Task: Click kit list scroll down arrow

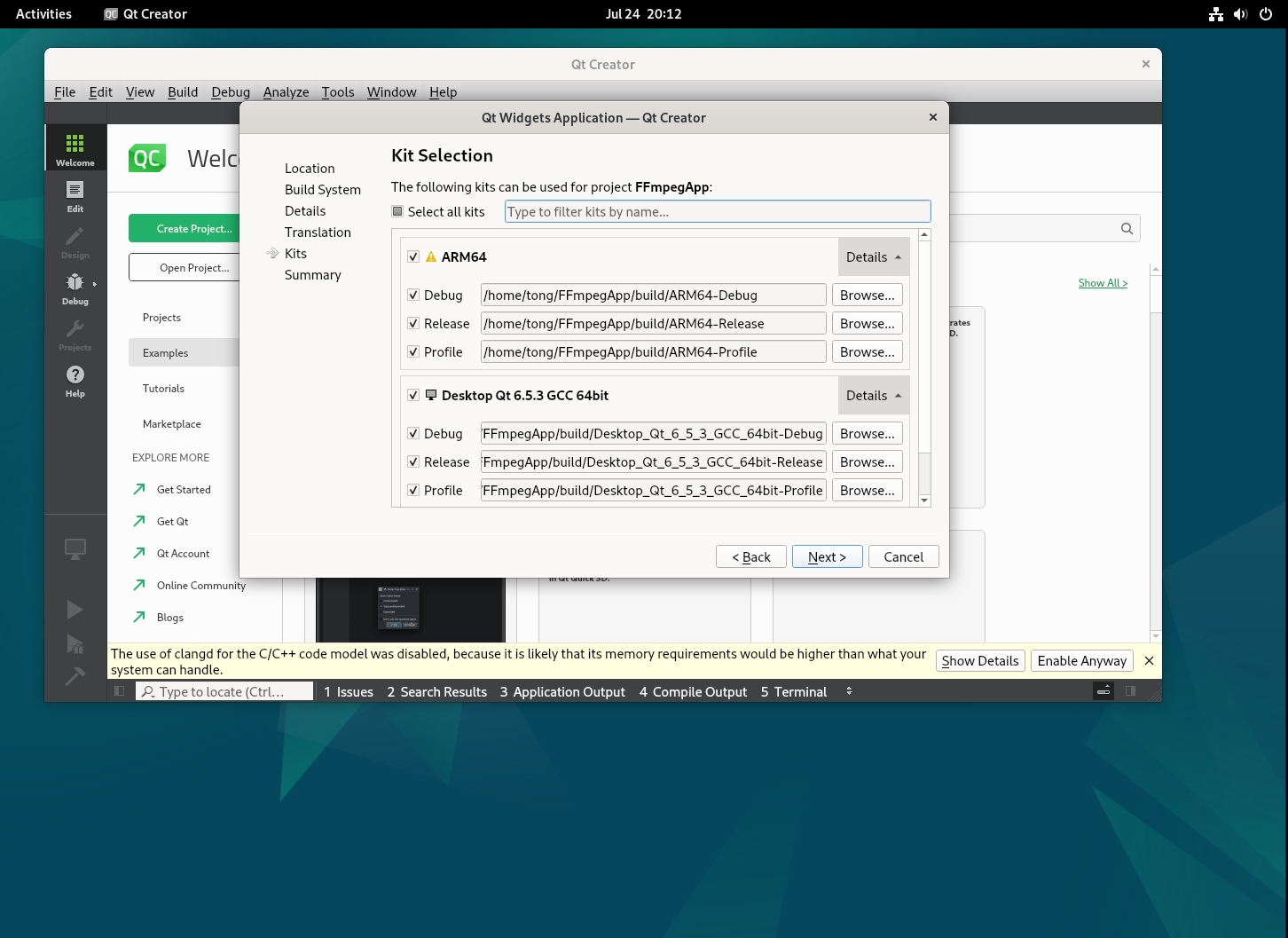Action: (924, 501)
